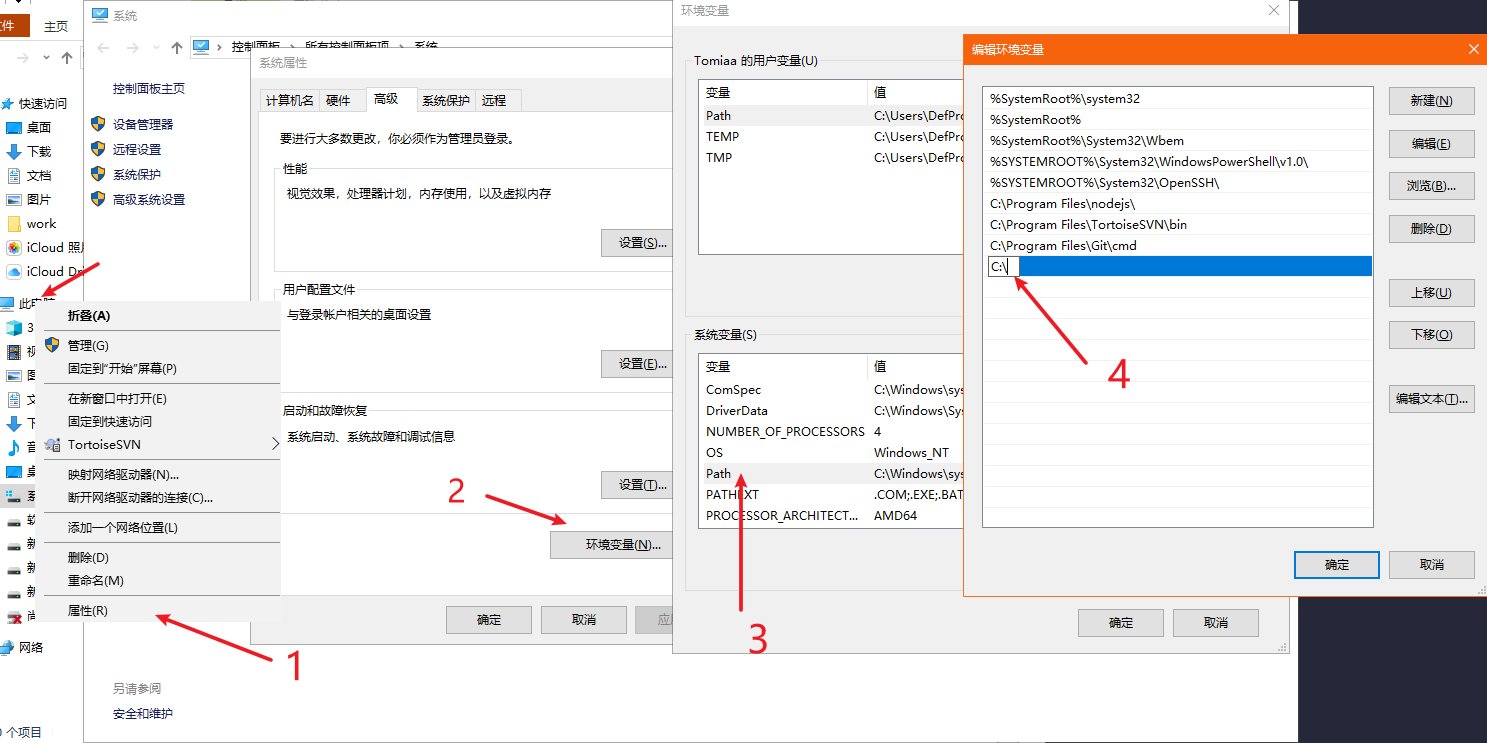Click the iCloud Drive icon in sidebar

14,272
